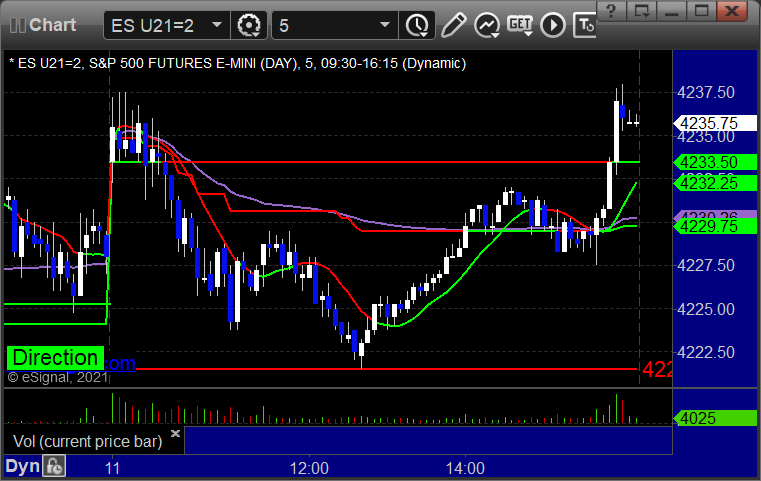Viewport: 761px width, 481px height.
Task: Click the chart title ES U21=2 S&P 500 text
Action: pyautogui.click(x=237, y=64)
